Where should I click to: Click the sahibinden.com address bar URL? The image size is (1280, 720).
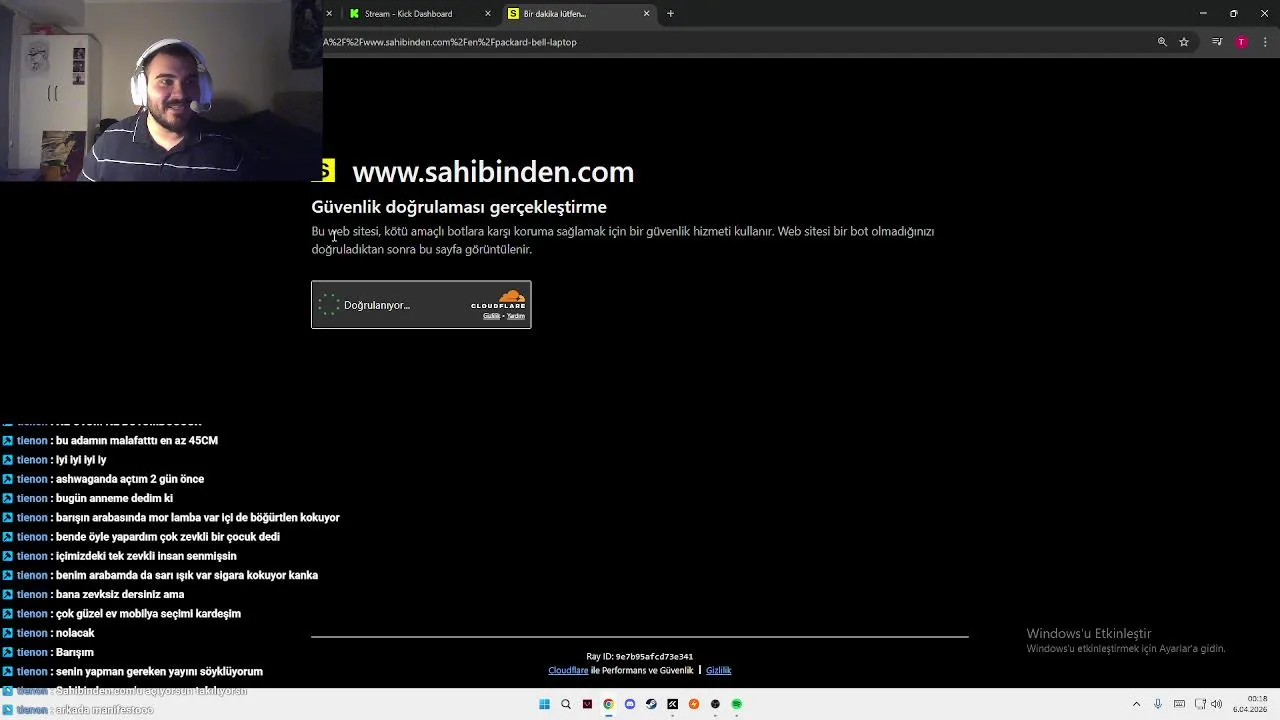pos(450,42)
